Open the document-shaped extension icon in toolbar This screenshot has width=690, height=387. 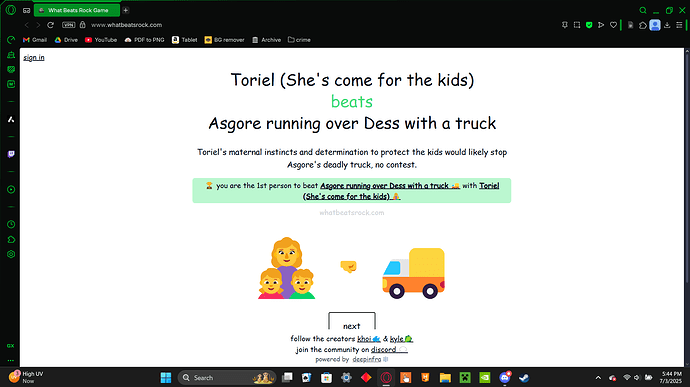point(630,25)
